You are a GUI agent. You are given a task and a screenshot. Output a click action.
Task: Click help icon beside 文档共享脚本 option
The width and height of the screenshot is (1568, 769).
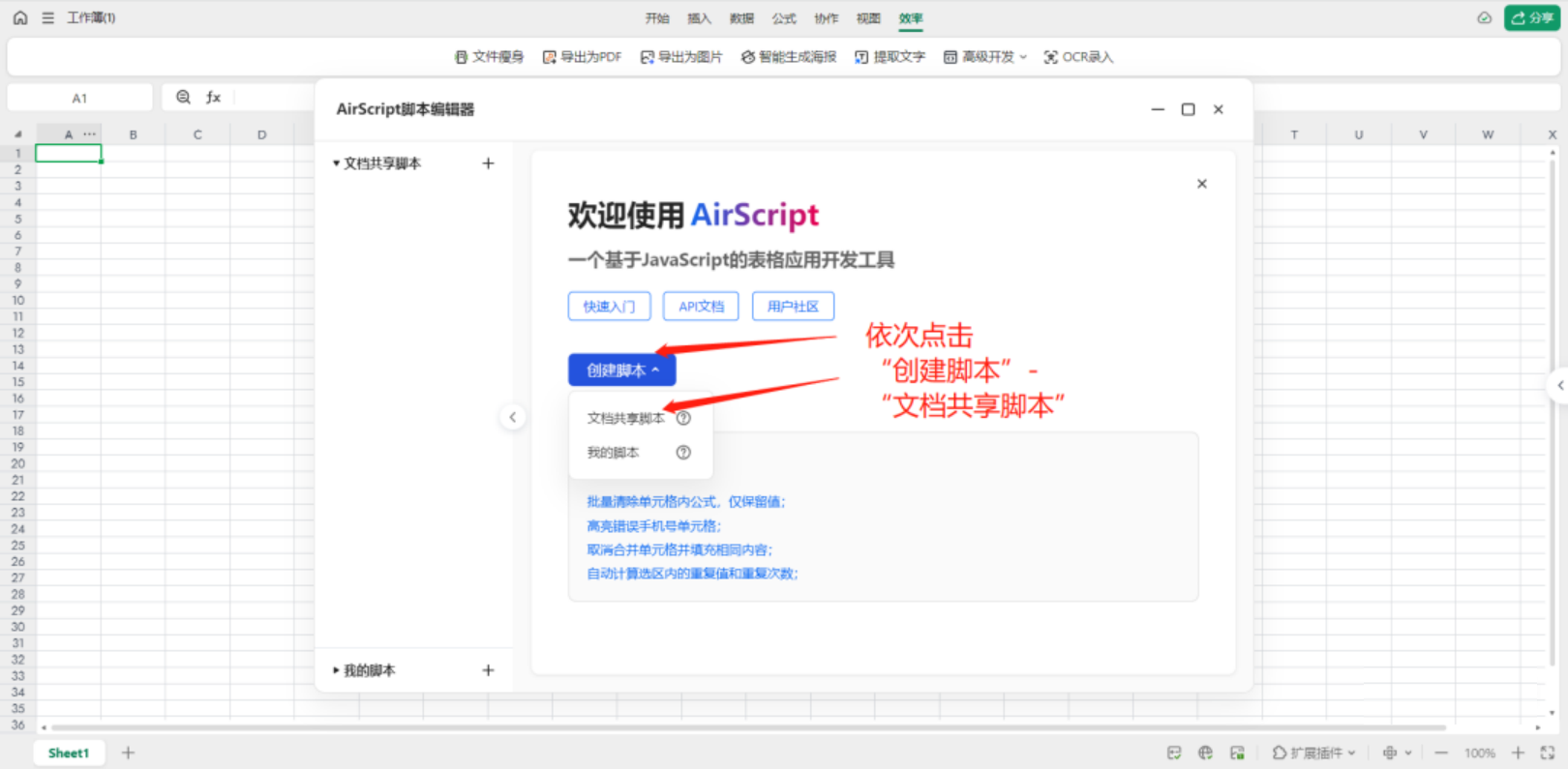(683, 418)
